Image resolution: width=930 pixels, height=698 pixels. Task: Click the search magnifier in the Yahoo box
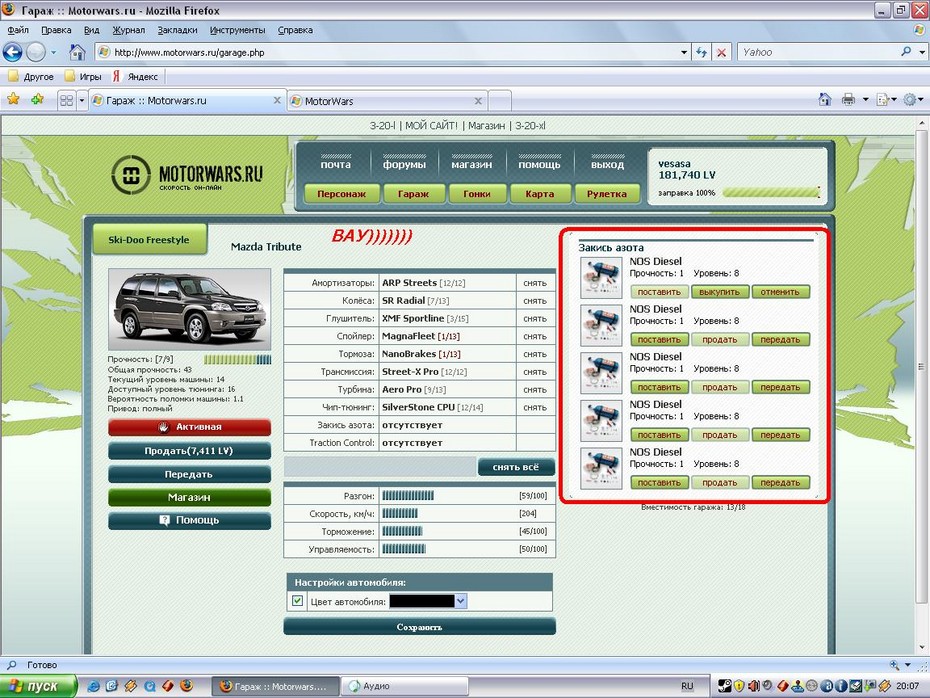[x=906, y=52]
